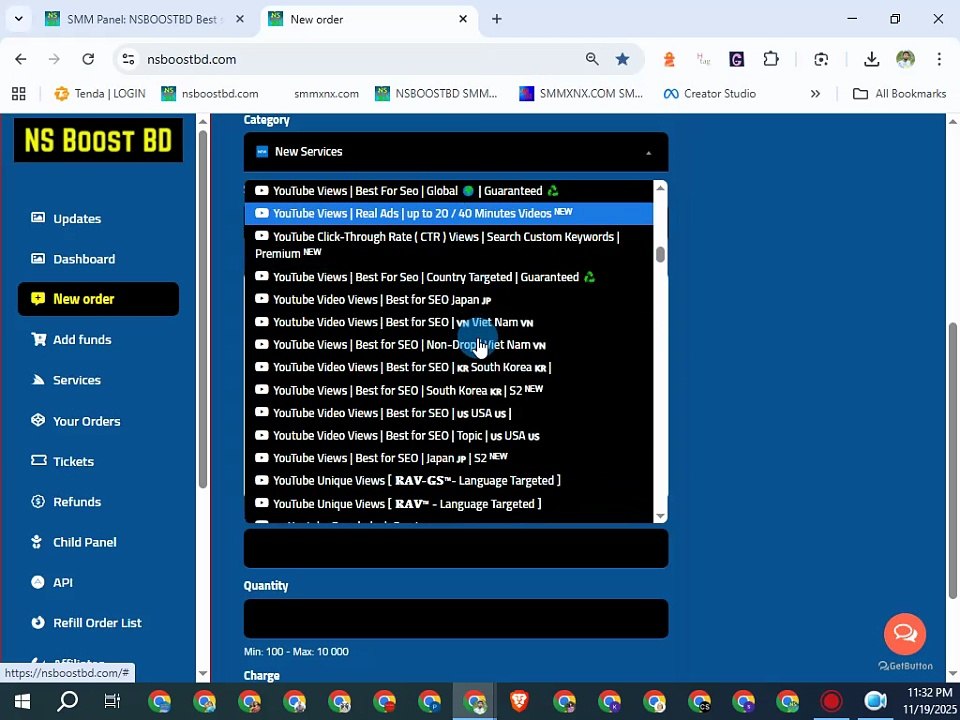Choose YouTube Views Best For Seo Global Guaranteed
This screenshot has width=960, height=720.
tap(449, 191)
